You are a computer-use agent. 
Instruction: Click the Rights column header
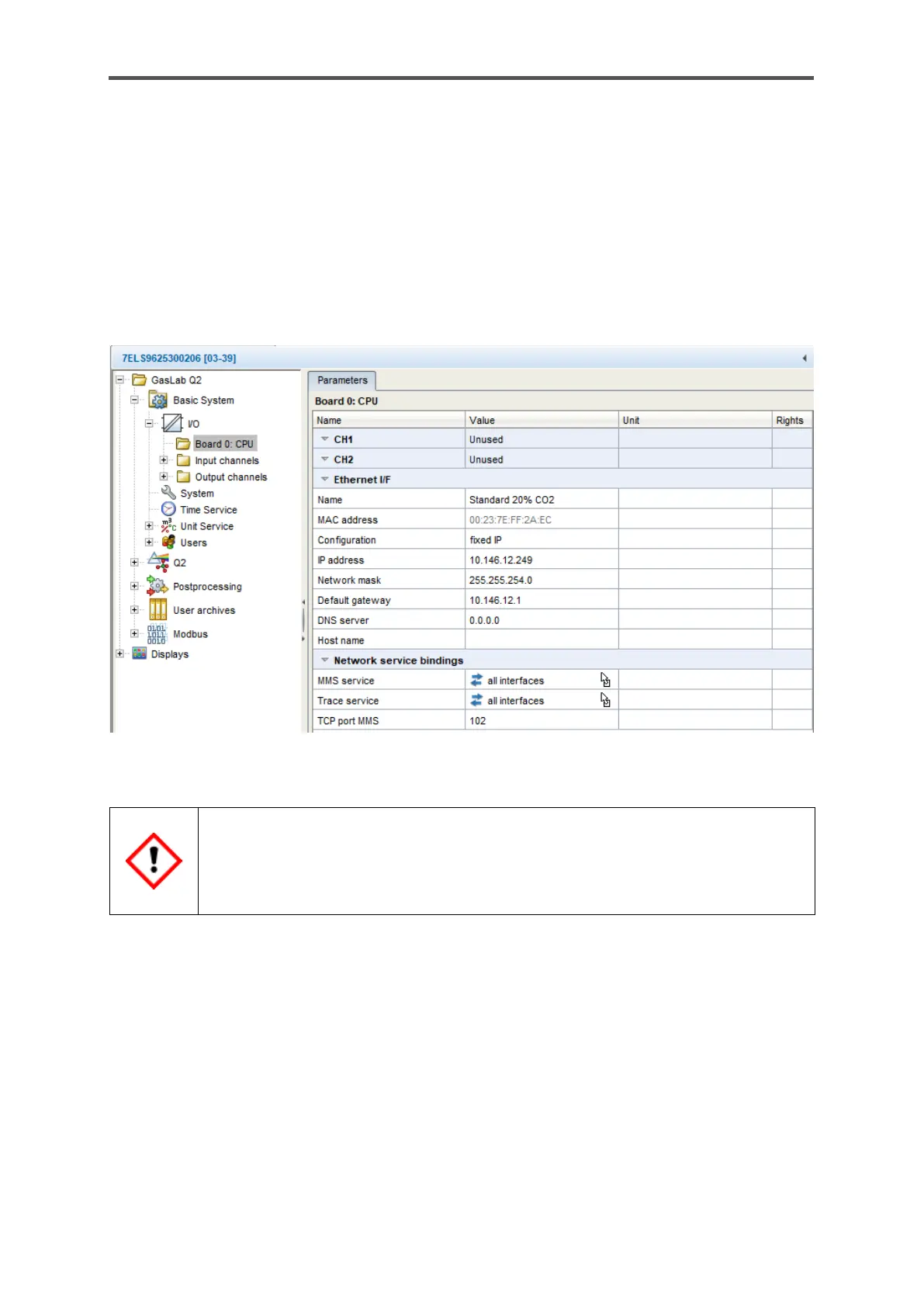792,420
